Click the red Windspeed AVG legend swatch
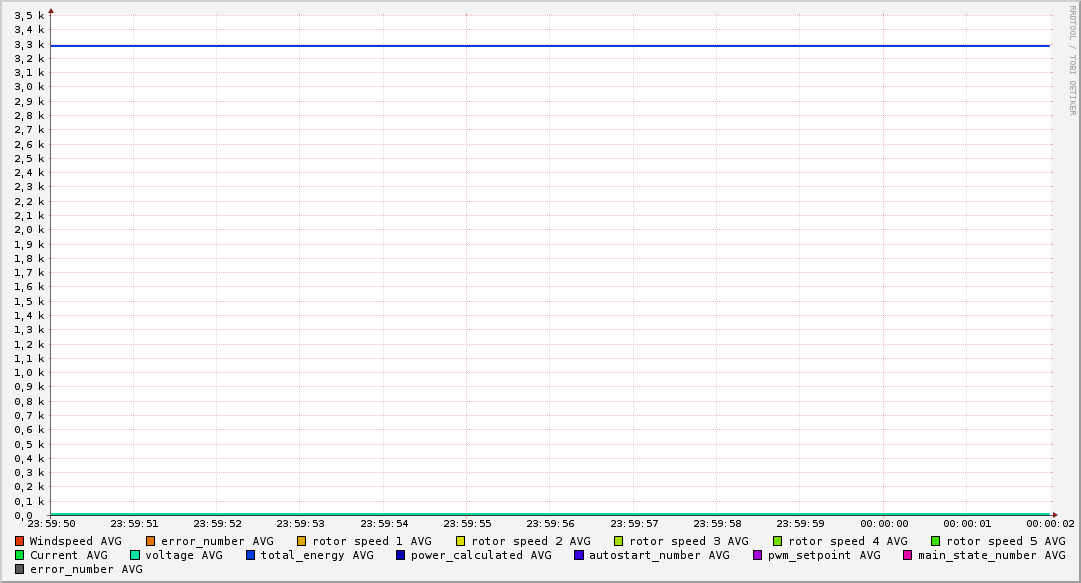The height and width of the screenshot is (583, 1081). (19, 541)
